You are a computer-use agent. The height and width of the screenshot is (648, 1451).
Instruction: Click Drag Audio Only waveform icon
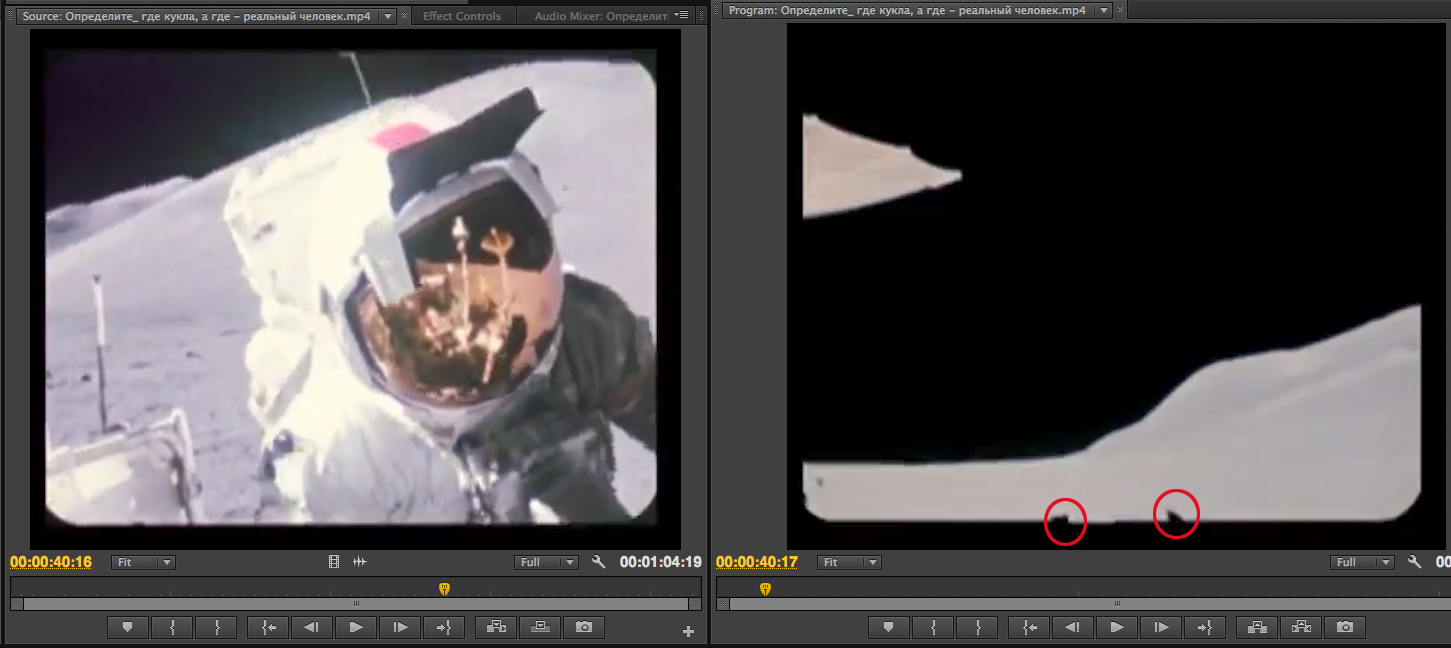(x=359, y=562)
